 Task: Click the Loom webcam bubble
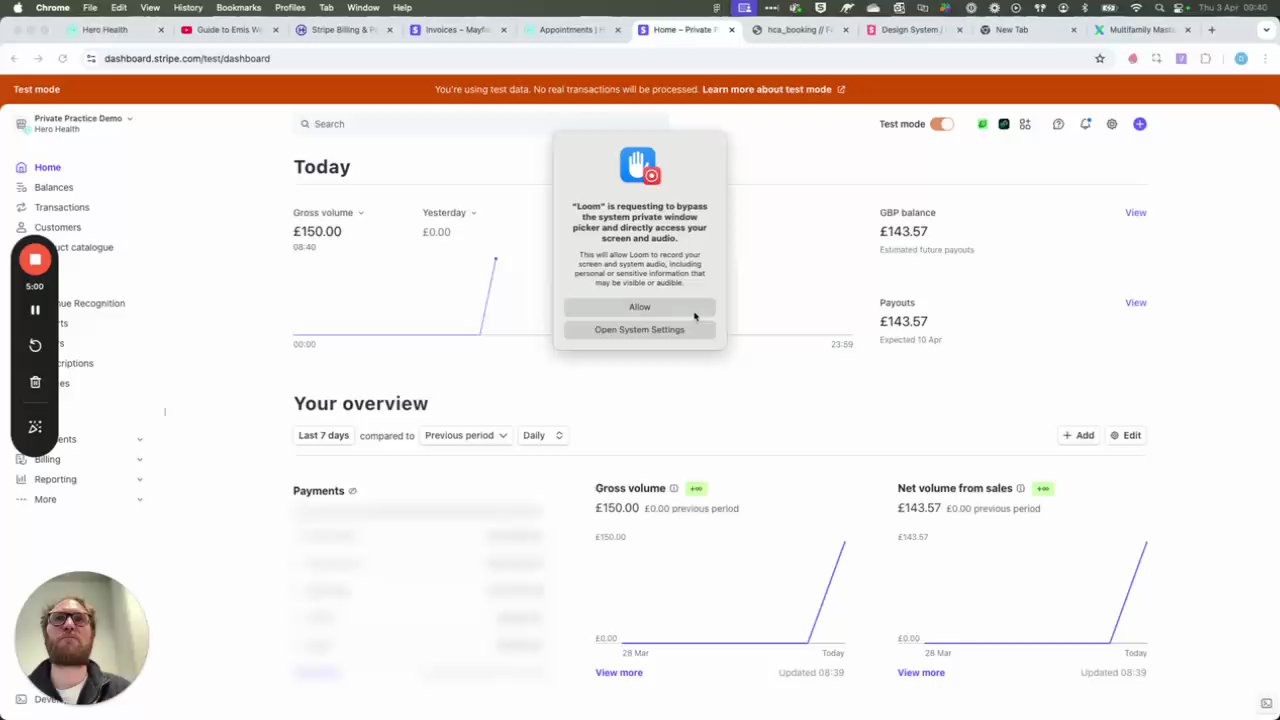coord(81,638)
